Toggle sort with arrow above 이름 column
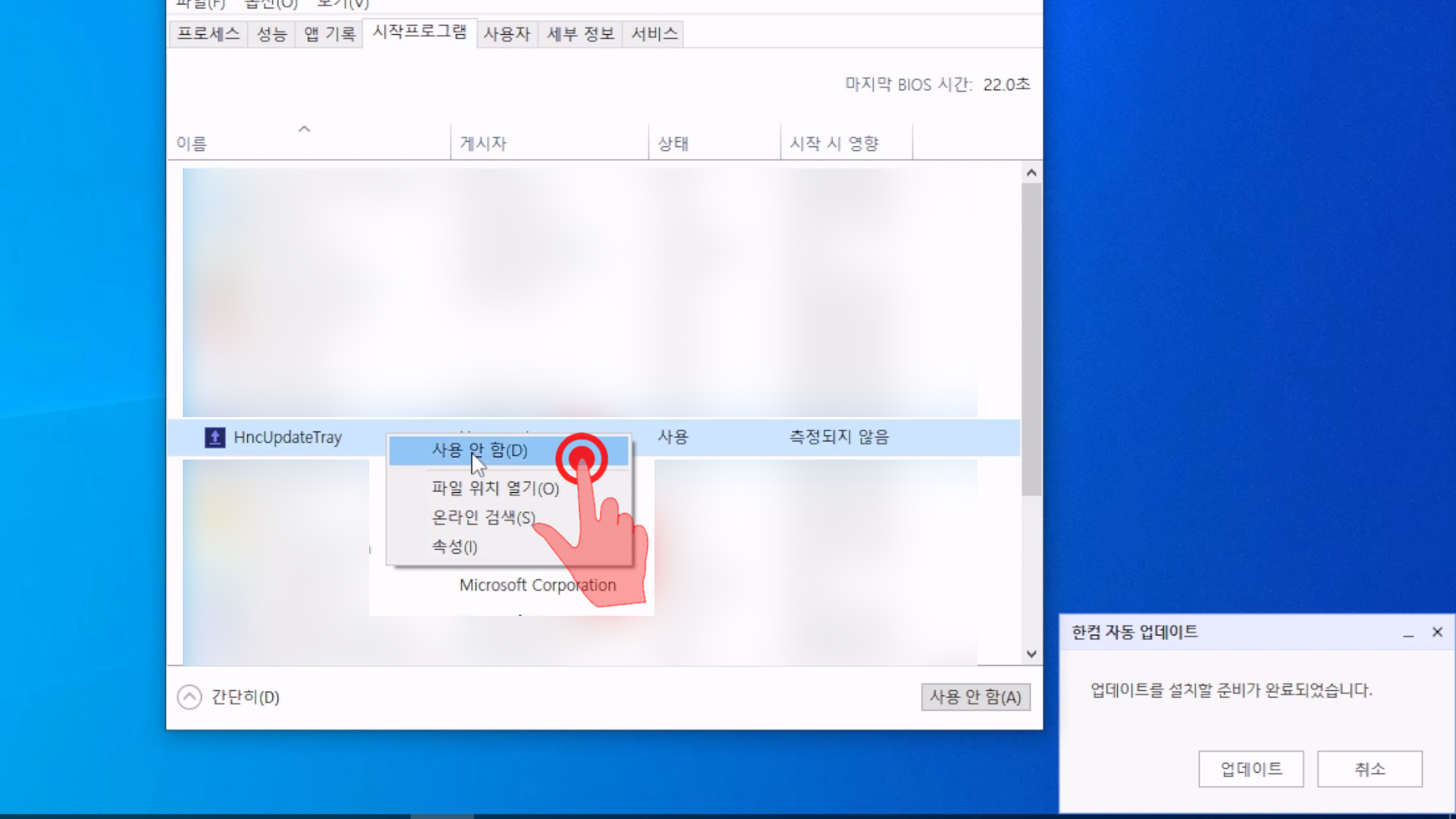The image size is (1456, 819). (x=304, y=129)
